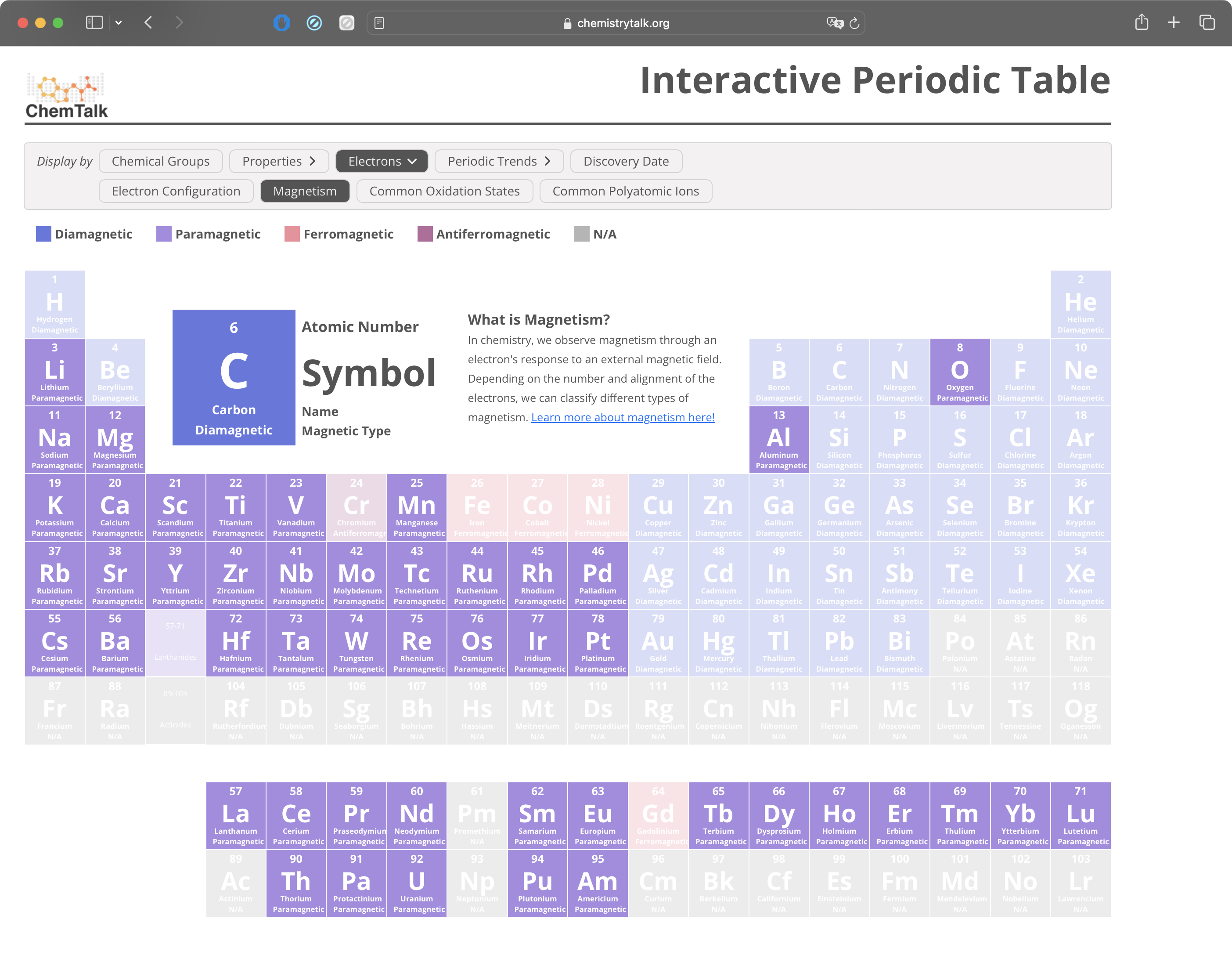Viewport: 1232px width, 962px height.
Task: Select the Lithium element tile
Action: [55, 372]
